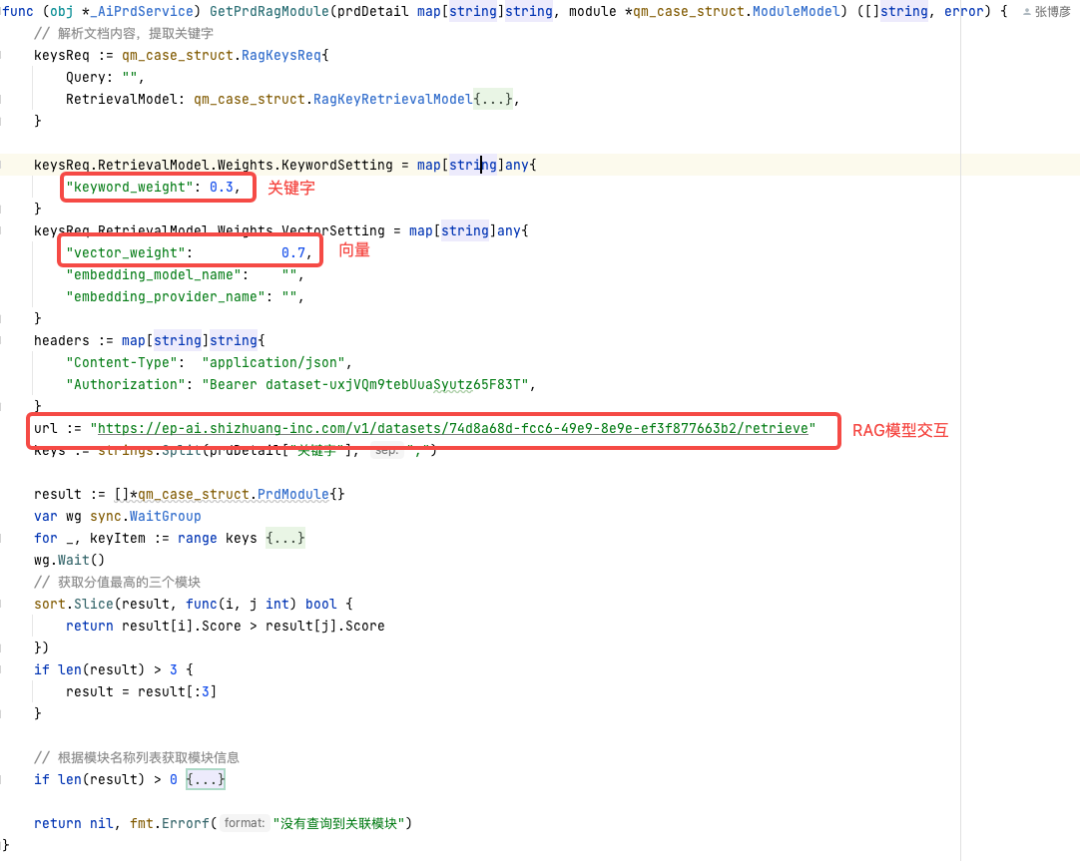This screenshot has height=861, width=1080.
Task: Click the wg.Wait() call
Action: click(70, 560)
